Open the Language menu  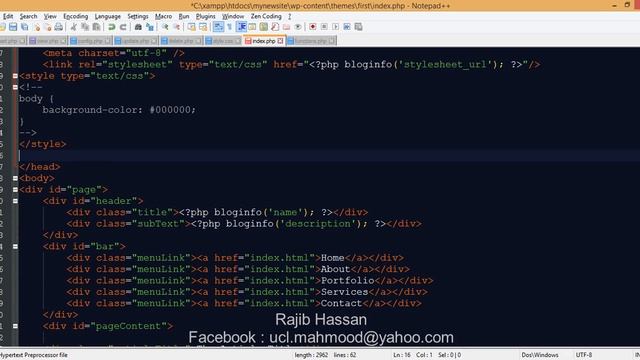coord(108,16)
